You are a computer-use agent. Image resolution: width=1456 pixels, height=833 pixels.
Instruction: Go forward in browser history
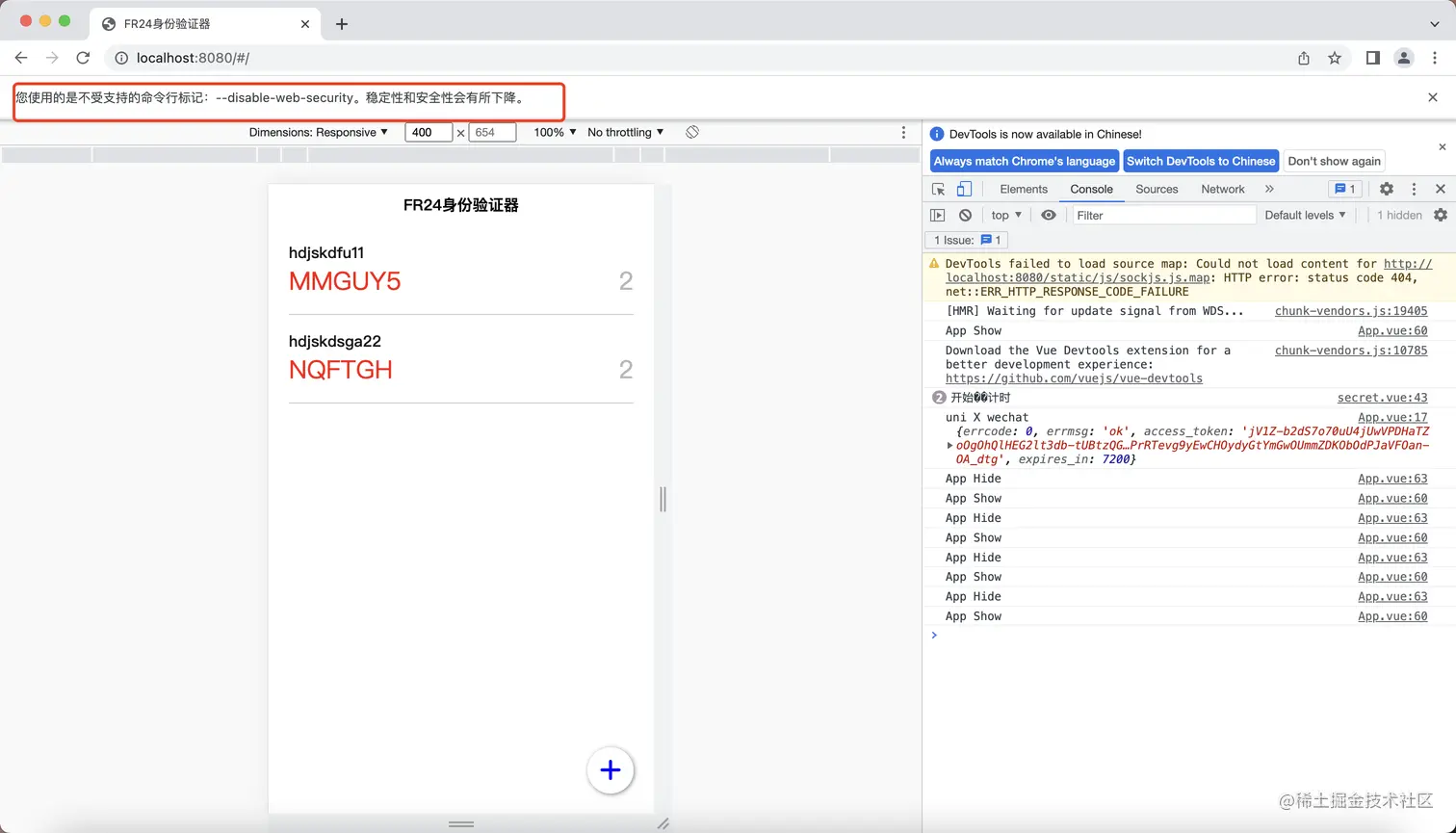point(52,58)
